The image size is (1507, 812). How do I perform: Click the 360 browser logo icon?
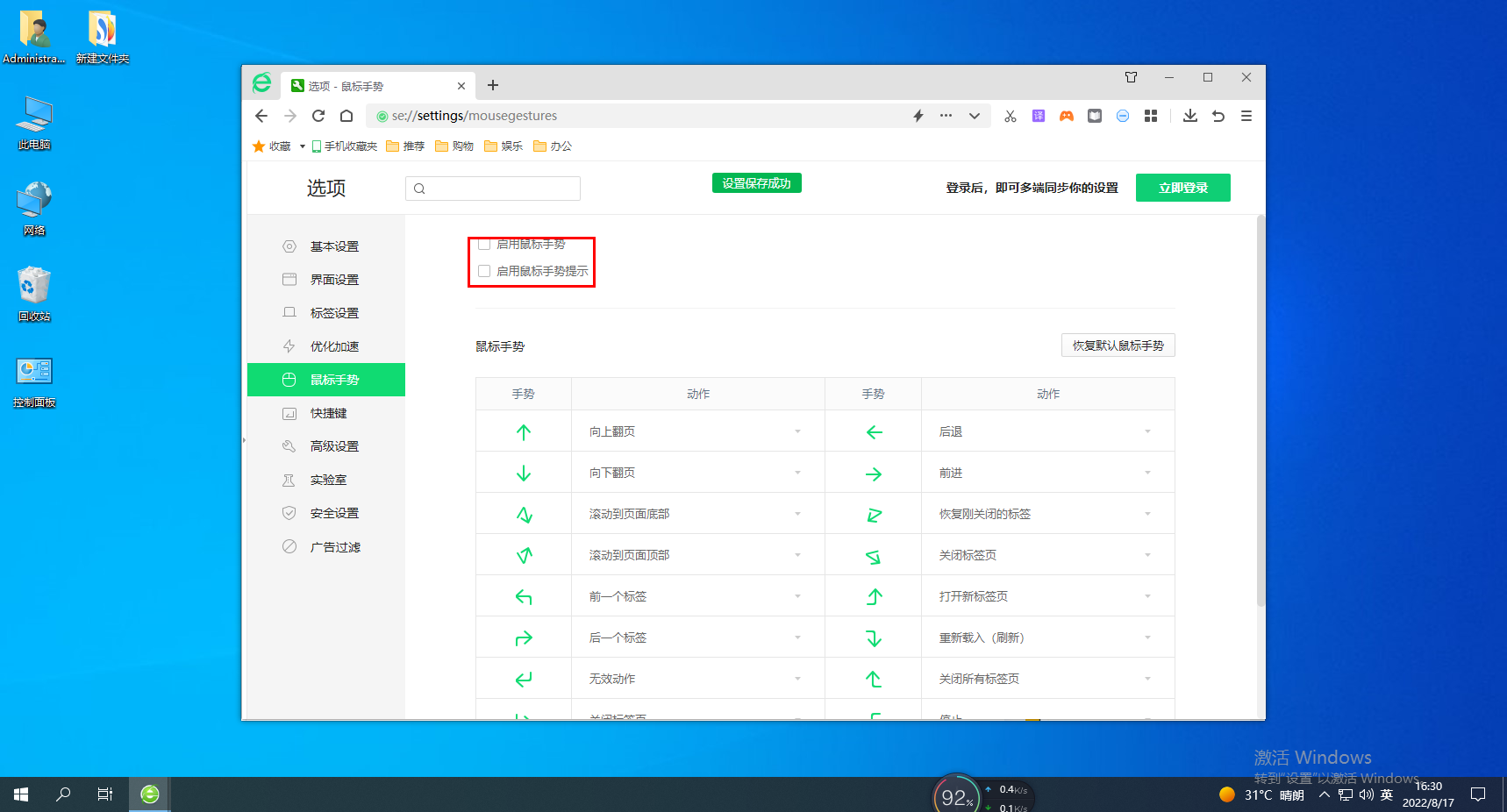pyautogui.click(x=261, y=83)
